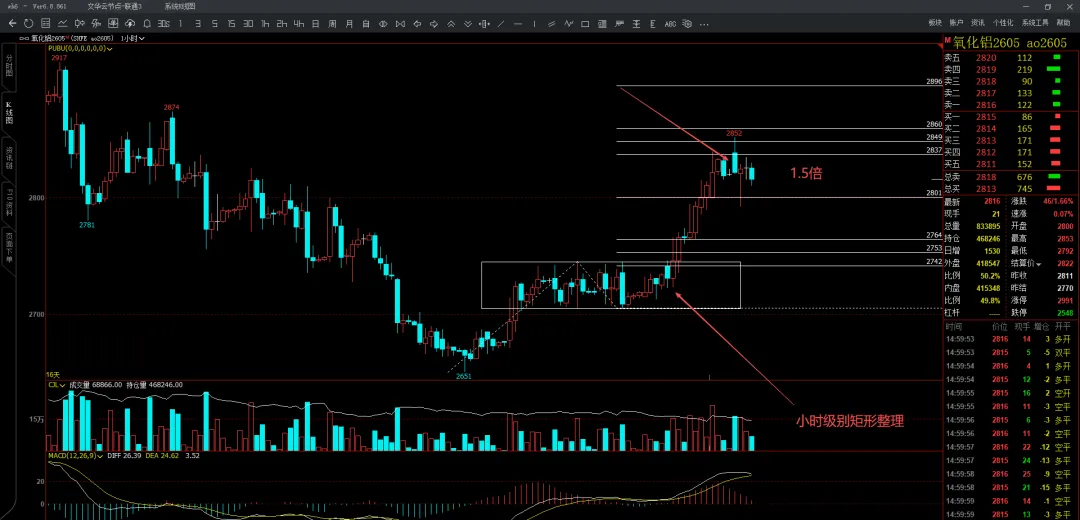
Task: Select the 4h period button
Action: (298, 23)
